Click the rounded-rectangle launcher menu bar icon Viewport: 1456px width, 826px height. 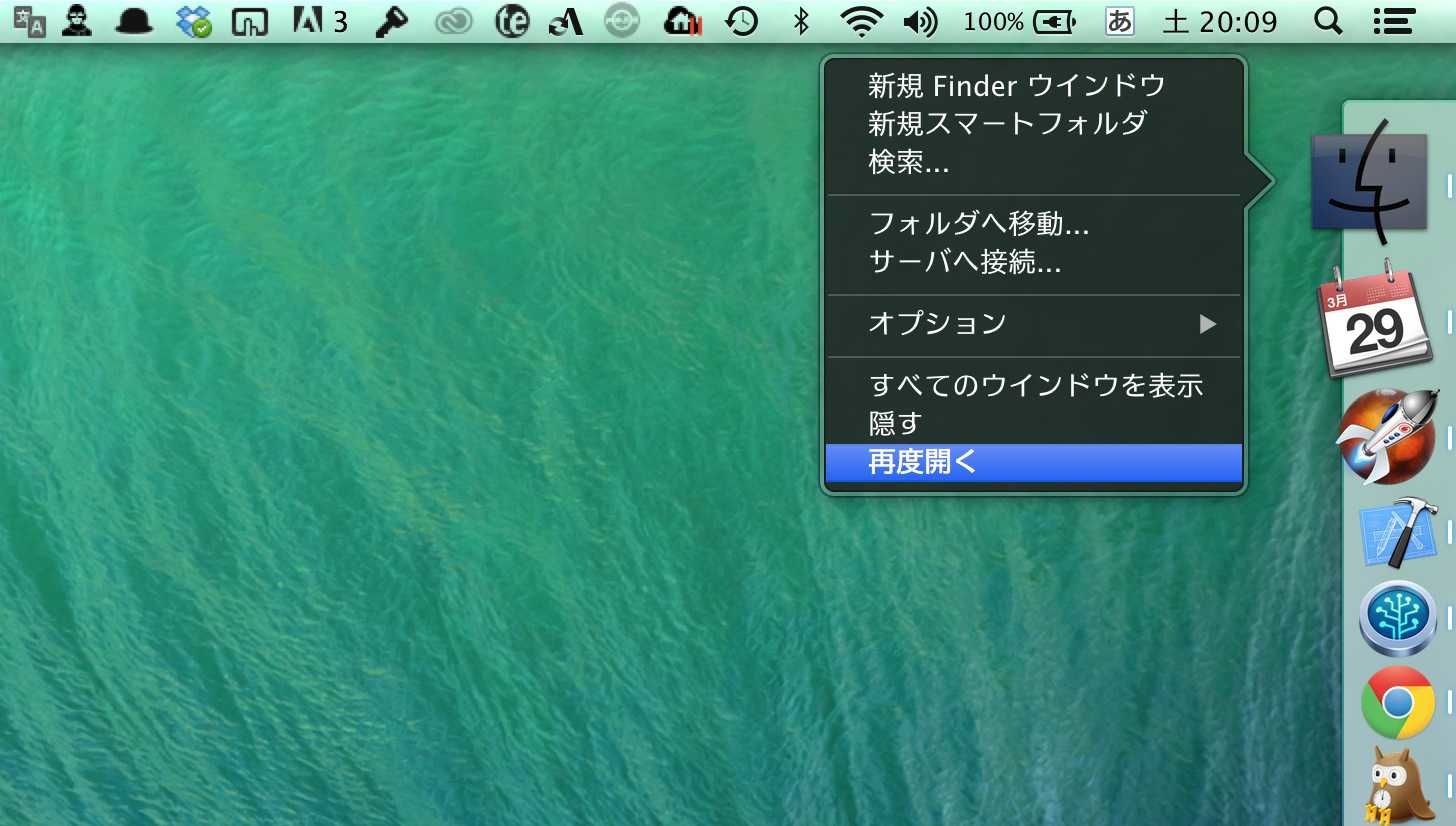[x=249, y=22]
